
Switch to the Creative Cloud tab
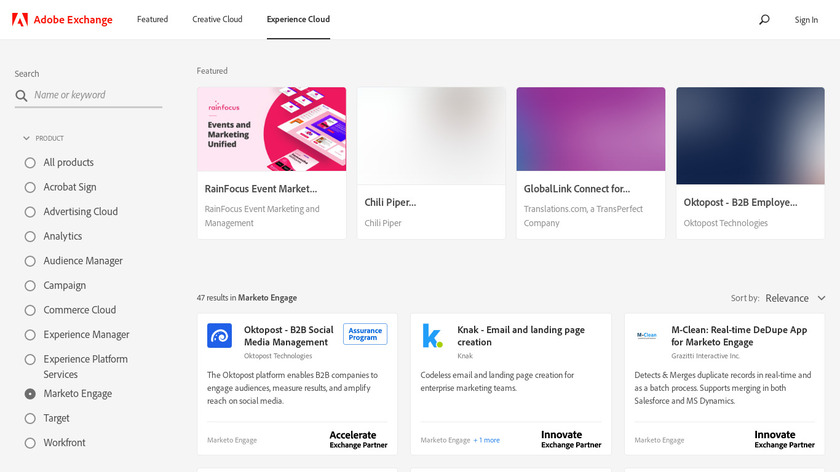217,19
